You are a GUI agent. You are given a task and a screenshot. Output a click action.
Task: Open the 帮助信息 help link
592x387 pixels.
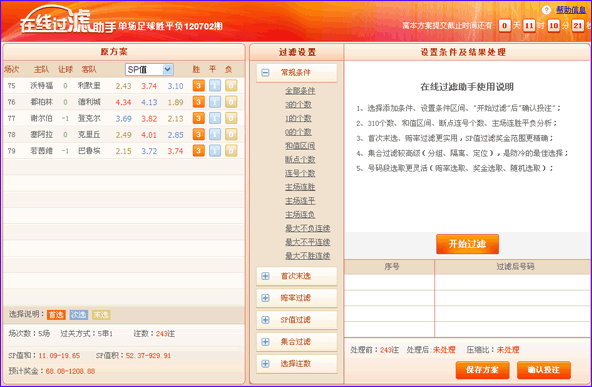tap(571, 10)
